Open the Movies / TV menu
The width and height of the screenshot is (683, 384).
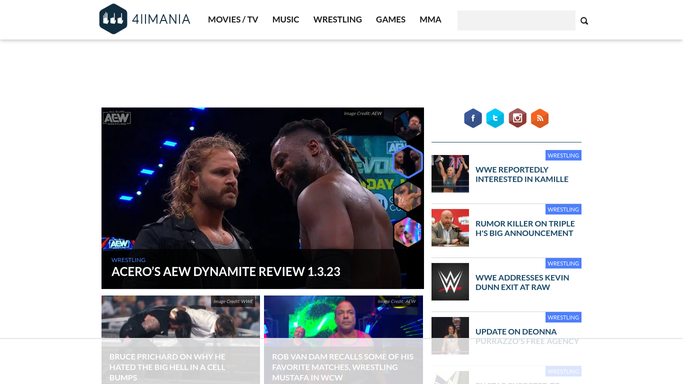pyautogui.click(x=233, y=20)
